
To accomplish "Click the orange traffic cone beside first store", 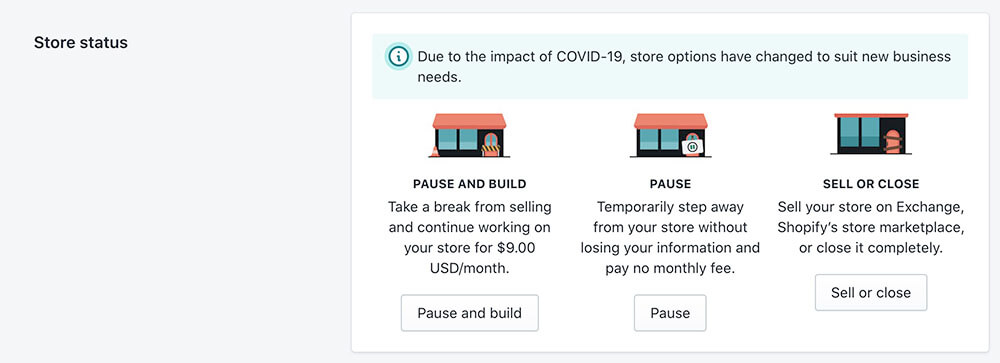I will [x=436, y=151].
